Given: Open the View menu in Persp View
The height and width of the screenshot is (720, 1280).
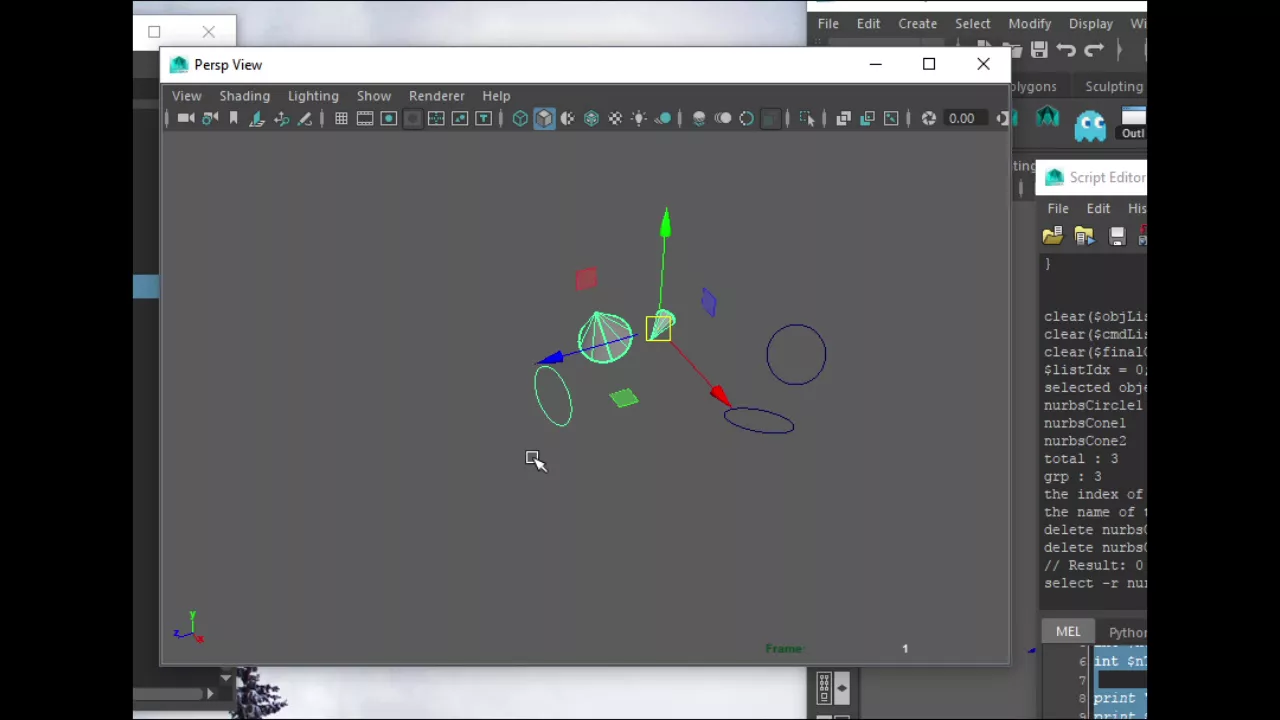Looking at the screenshot, I should pyautogui.click(x=186, y=96).
